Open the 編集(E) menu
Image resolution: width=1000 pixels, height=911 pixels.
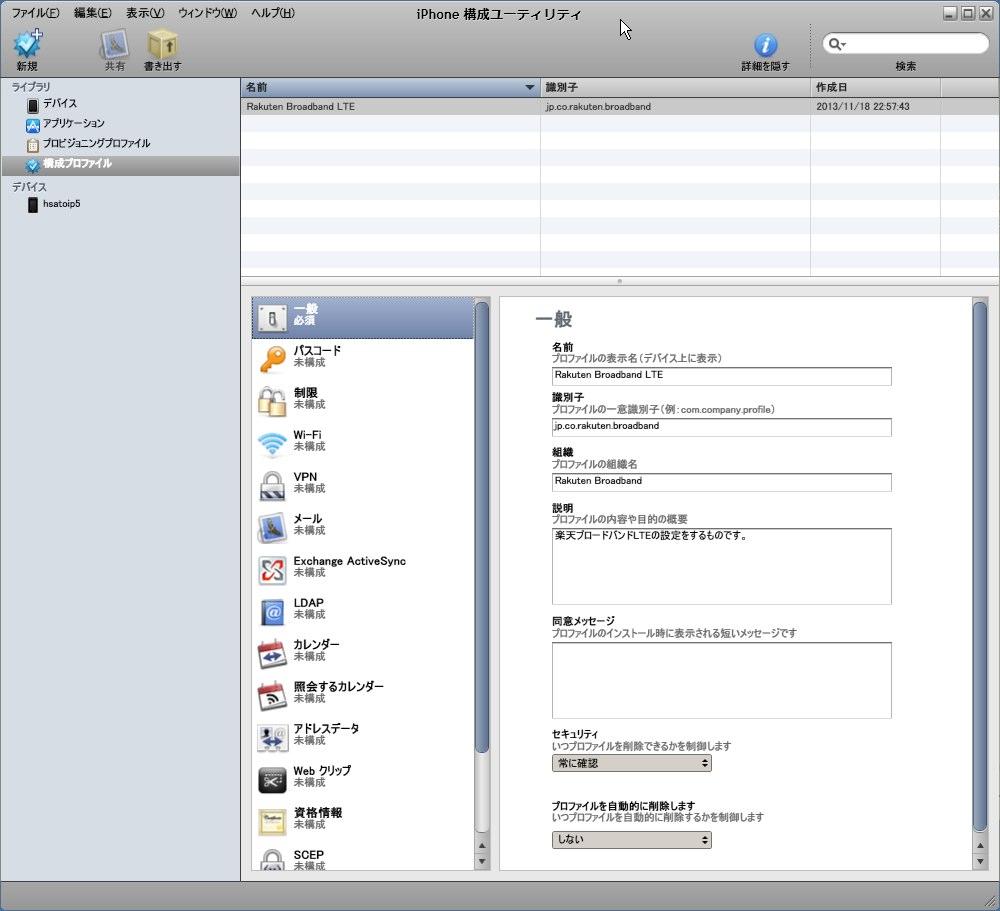pyautogui.click(x=92, y=13)
